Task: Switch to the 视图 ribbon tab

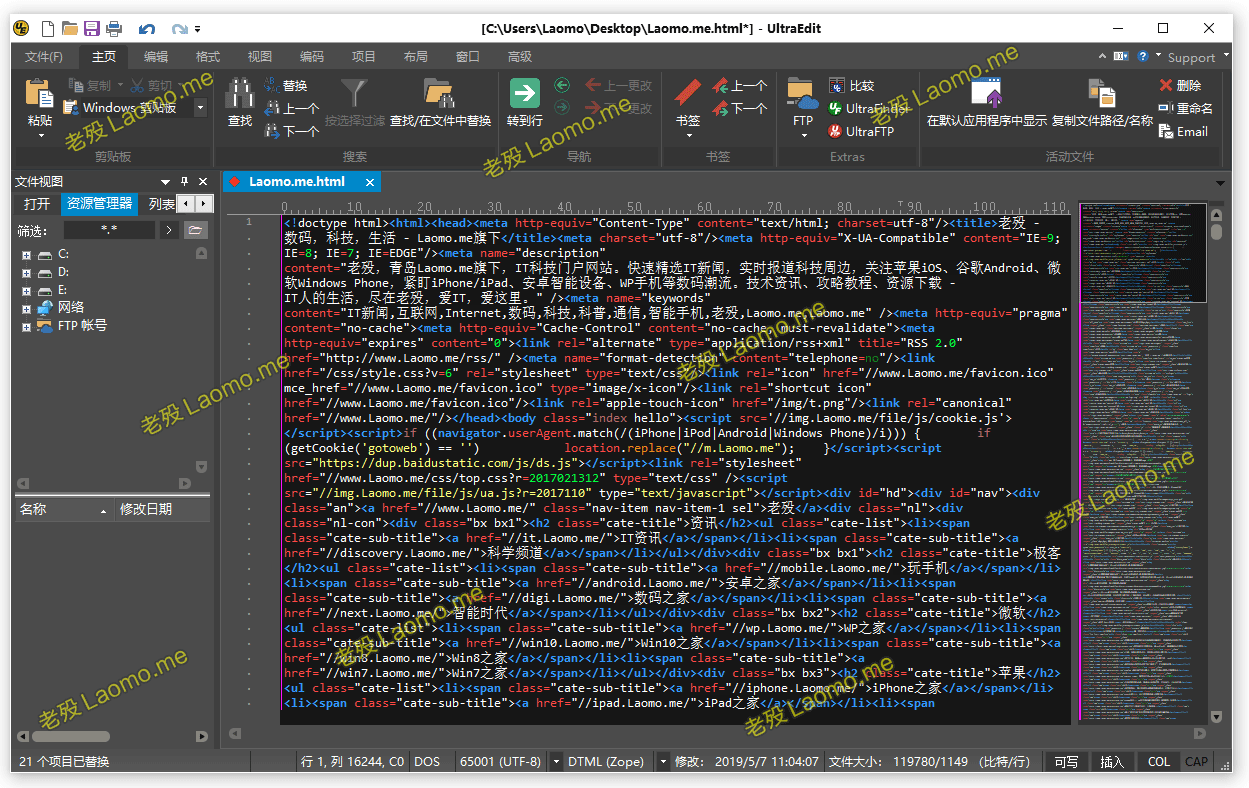Action: 260,57
